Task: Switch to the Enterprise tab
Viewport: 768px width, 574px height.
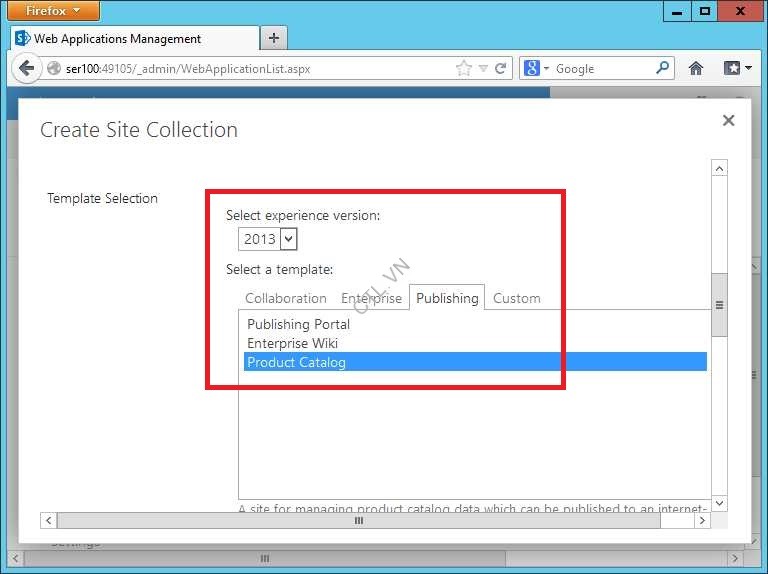Action: click(x=371, y=298)
